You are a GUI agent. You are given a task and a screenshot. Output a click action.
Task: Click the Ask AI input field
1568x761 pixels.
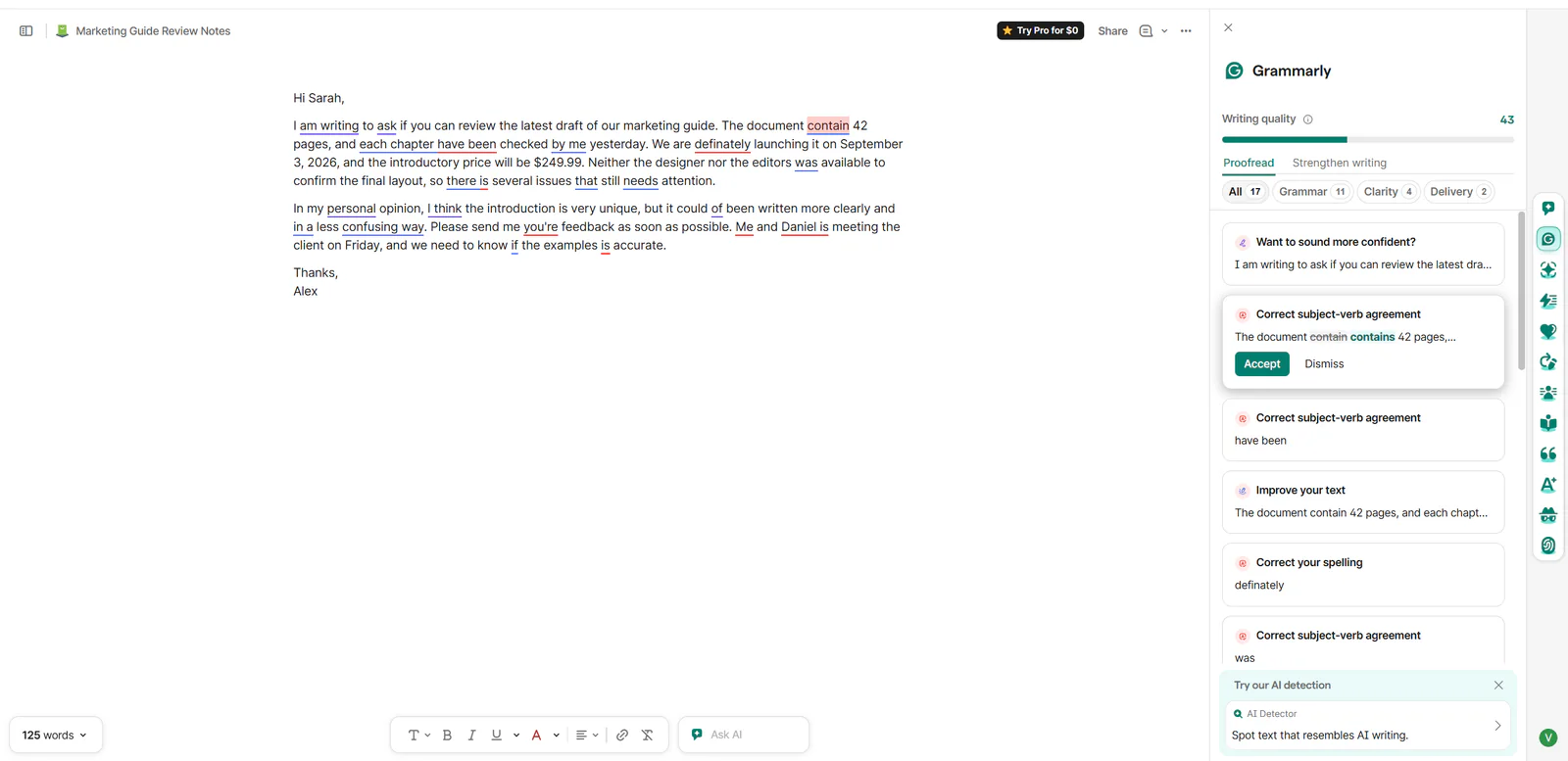point(744,735)
